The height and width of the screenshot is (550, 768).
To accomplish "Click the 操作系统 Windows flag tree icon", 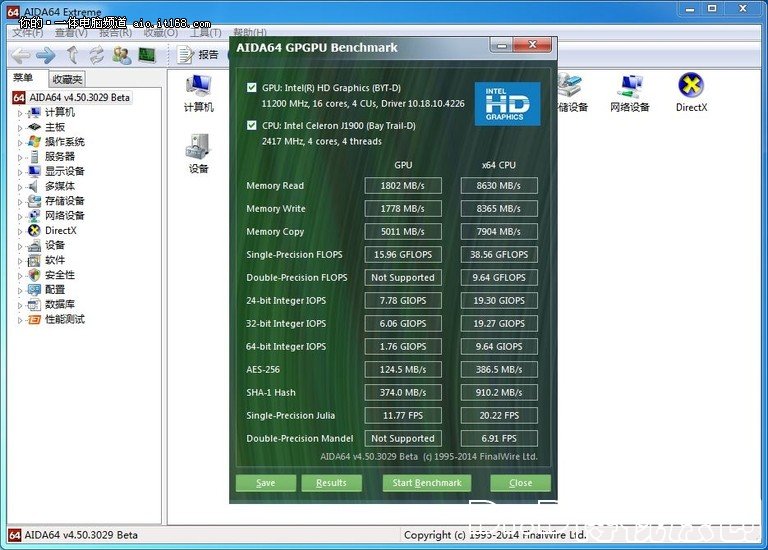I will pos(34,142).
